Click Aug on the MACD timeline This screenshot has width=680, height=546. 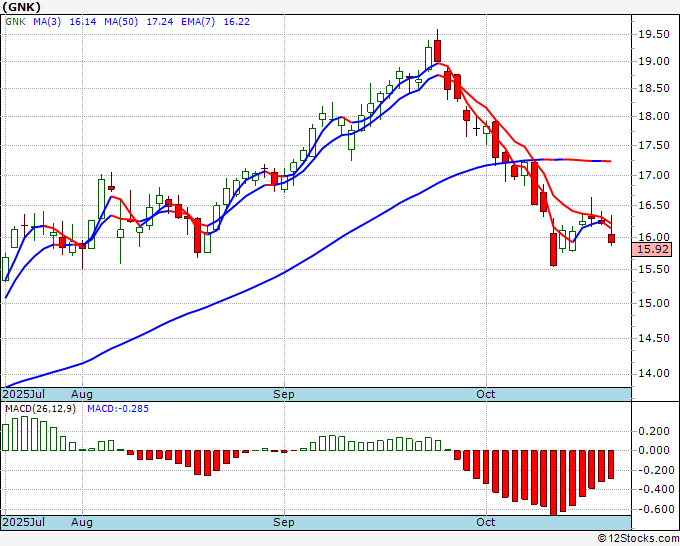pyautogui.click(x=82, y=522)
